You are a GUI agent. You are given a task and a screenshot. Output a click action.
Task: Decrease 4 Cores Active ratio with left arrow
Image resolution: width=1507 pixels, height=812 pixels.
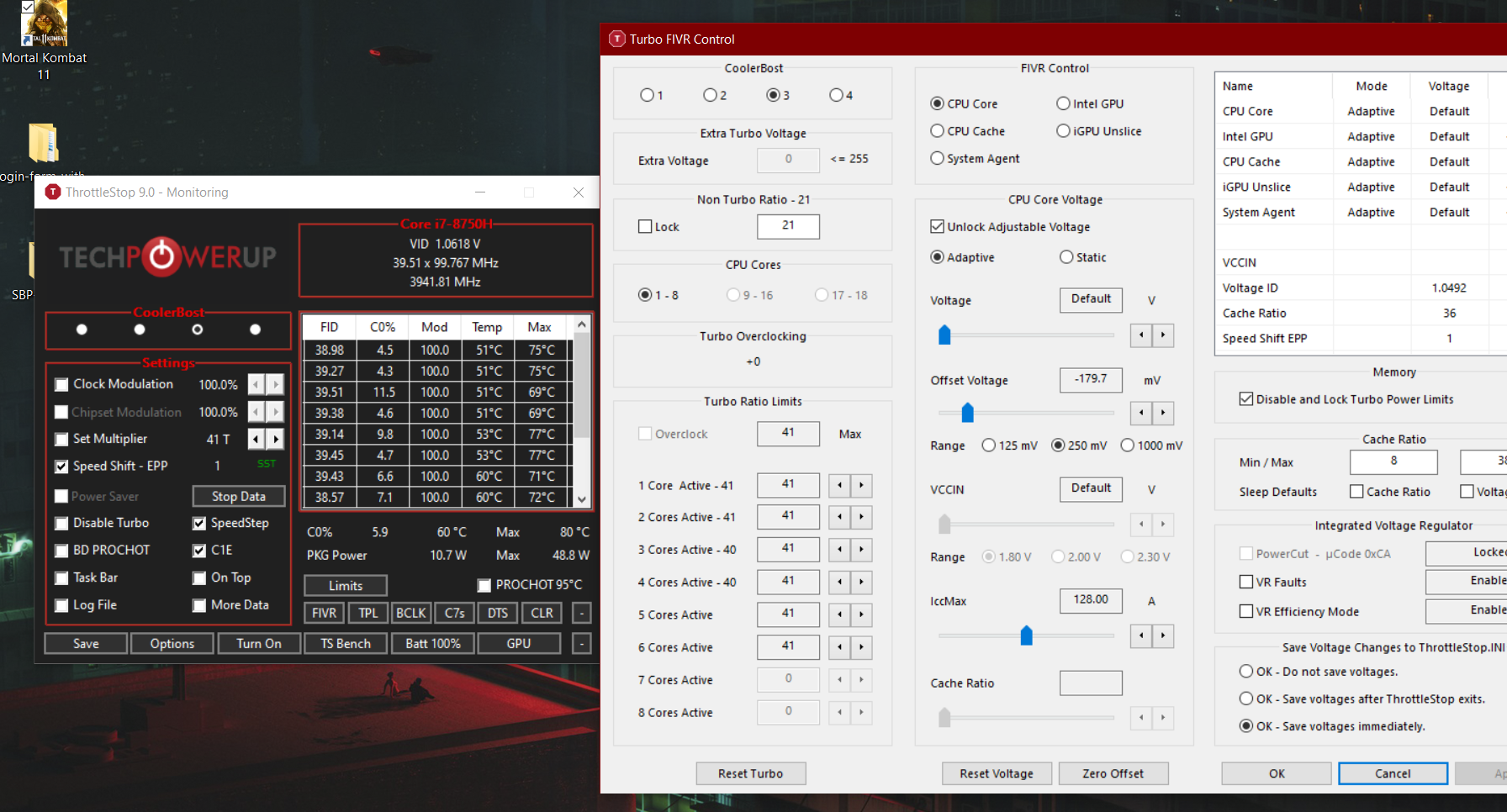click(x=839, y=583)
